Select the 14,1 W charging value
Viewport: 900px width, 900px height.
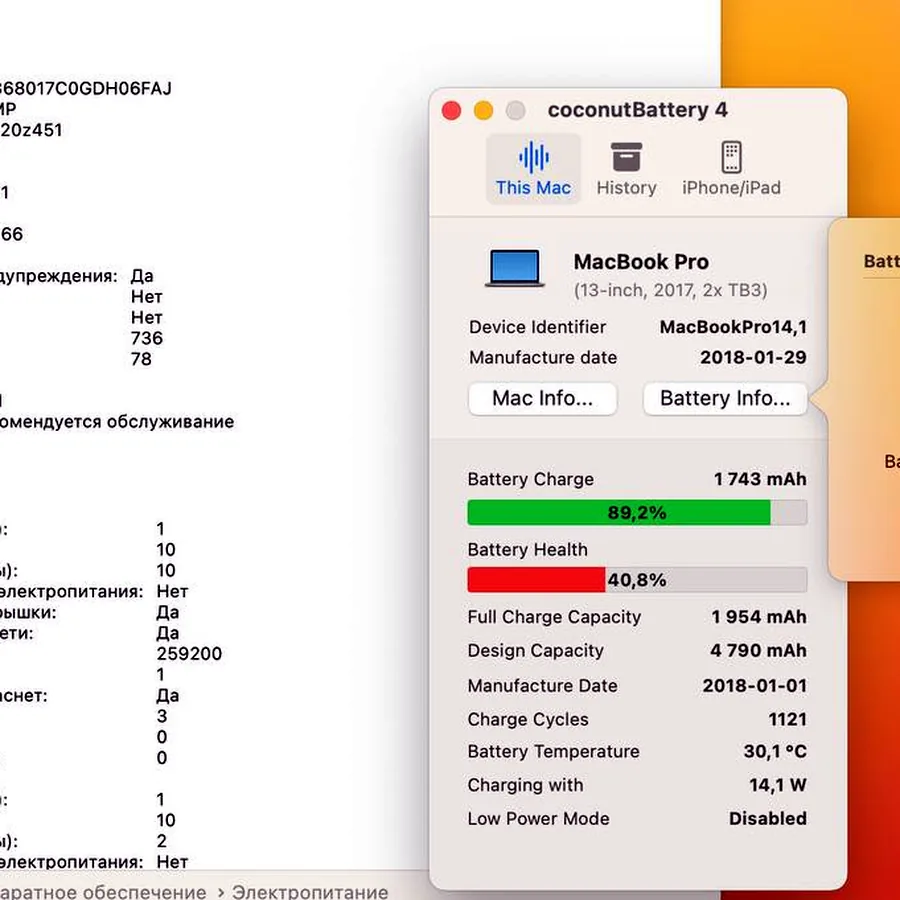tap(778, 785)
